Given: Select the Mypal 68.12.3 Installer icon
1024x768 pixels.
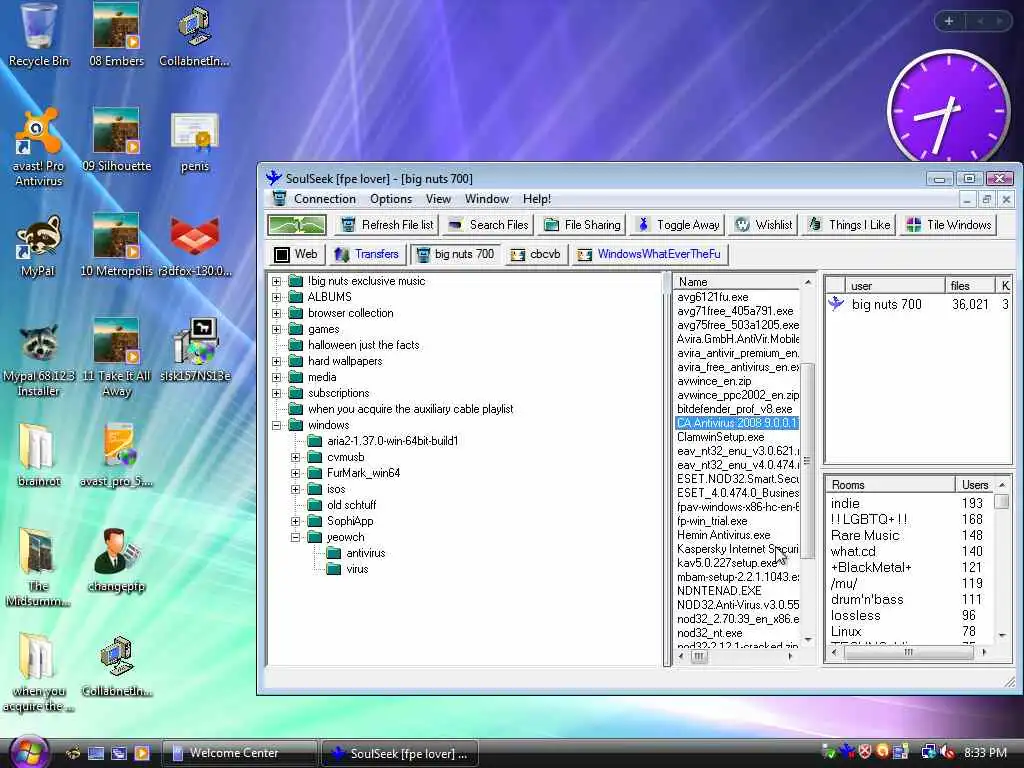Looking at the screenshot, I should tap(39, 359).
